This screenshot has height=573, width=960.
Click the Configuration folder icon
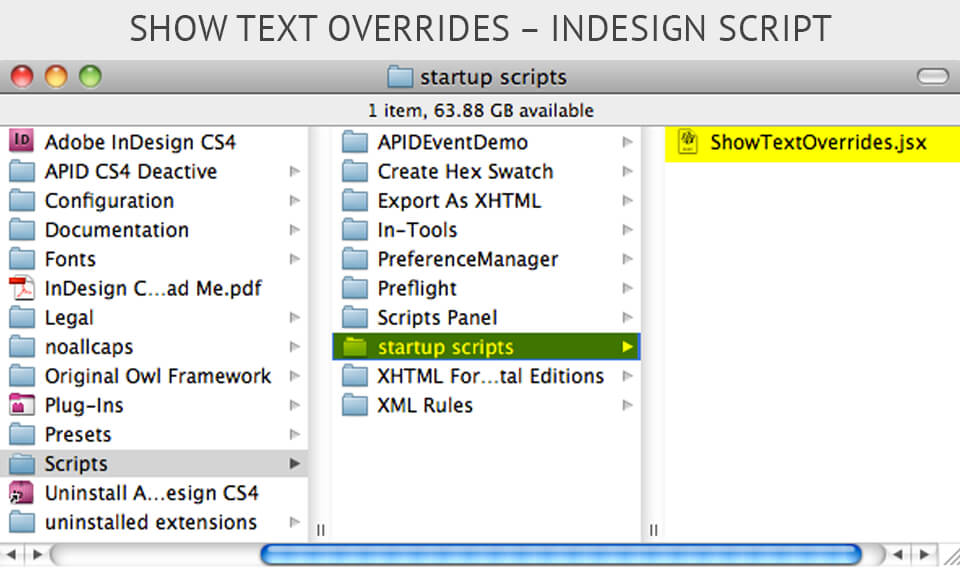pos(22,200)
